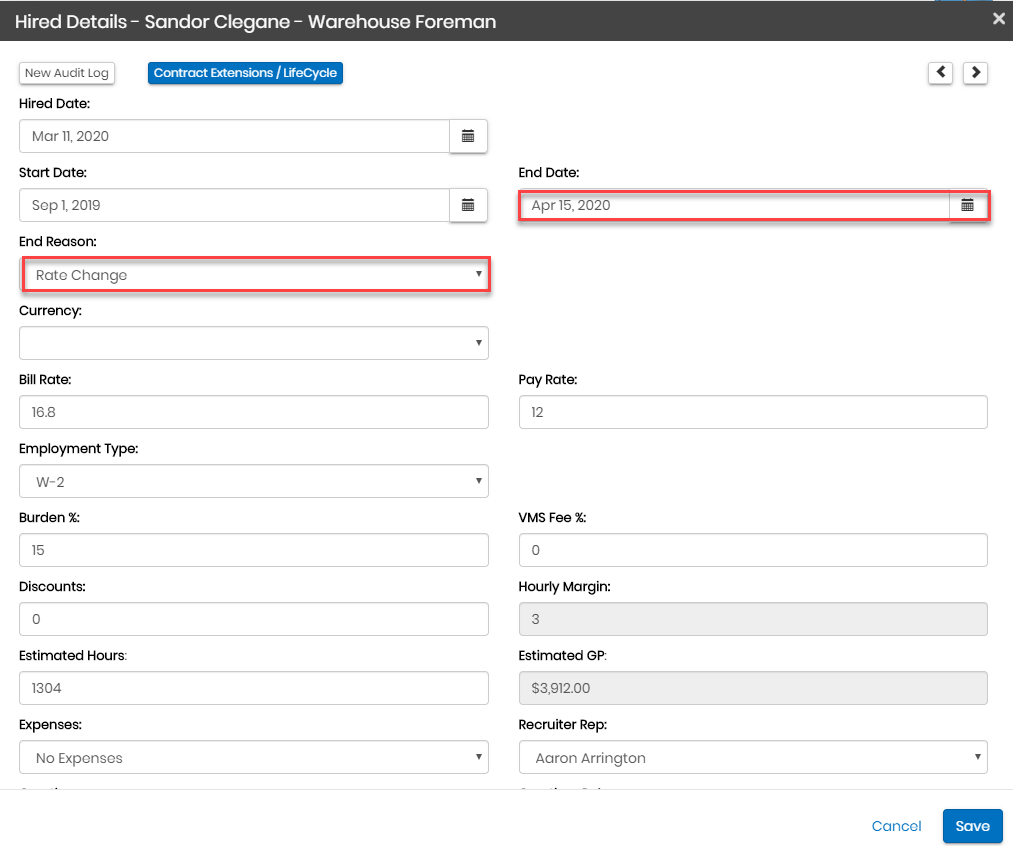Open the Expenses dropdown

253,757
